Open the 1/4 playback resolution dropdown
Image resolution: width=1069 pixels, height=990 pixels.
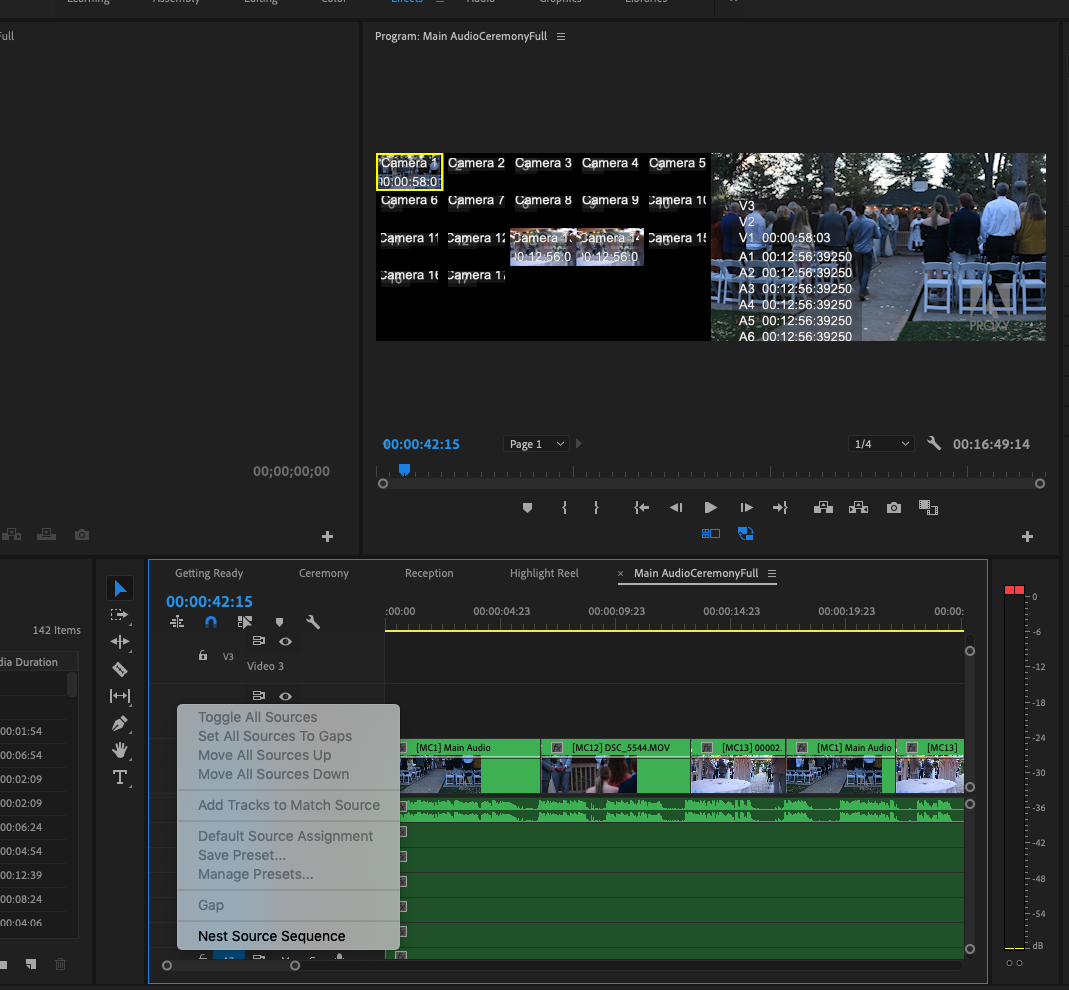click(x=880, y=443)
